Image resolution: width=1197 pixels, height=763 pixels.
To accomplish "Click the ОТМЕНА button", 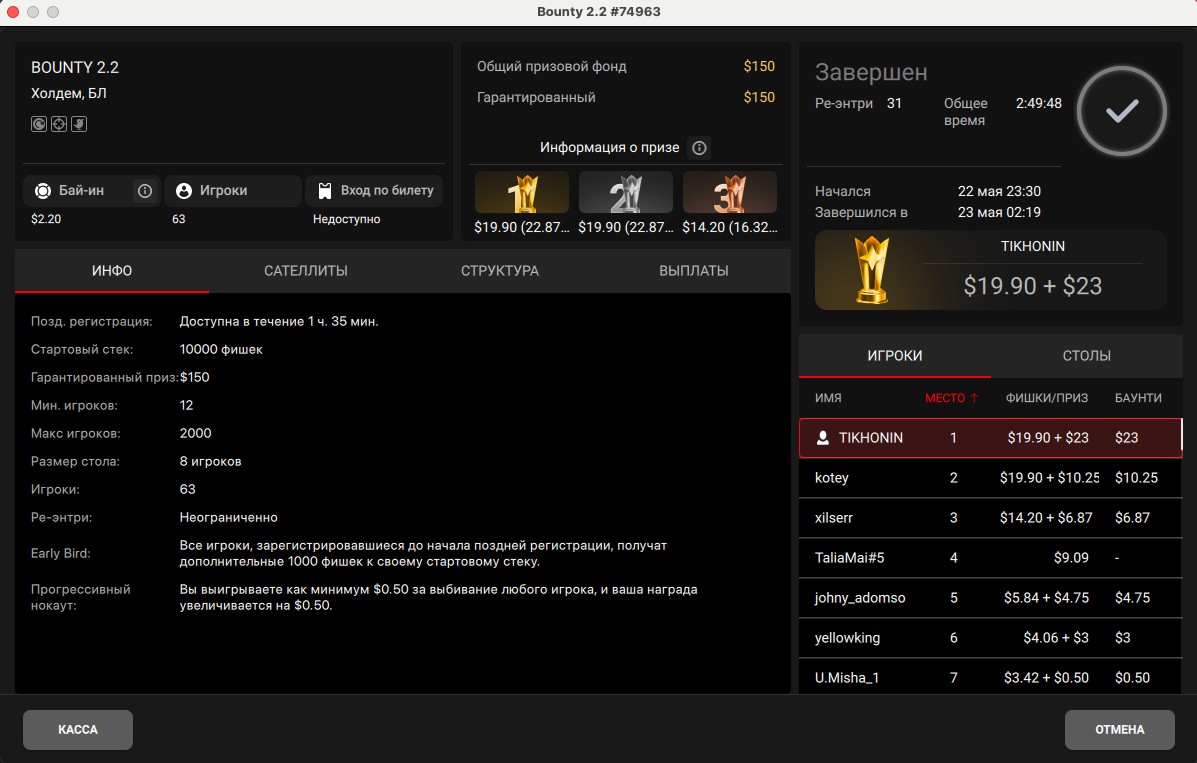I will [1119, 730].
